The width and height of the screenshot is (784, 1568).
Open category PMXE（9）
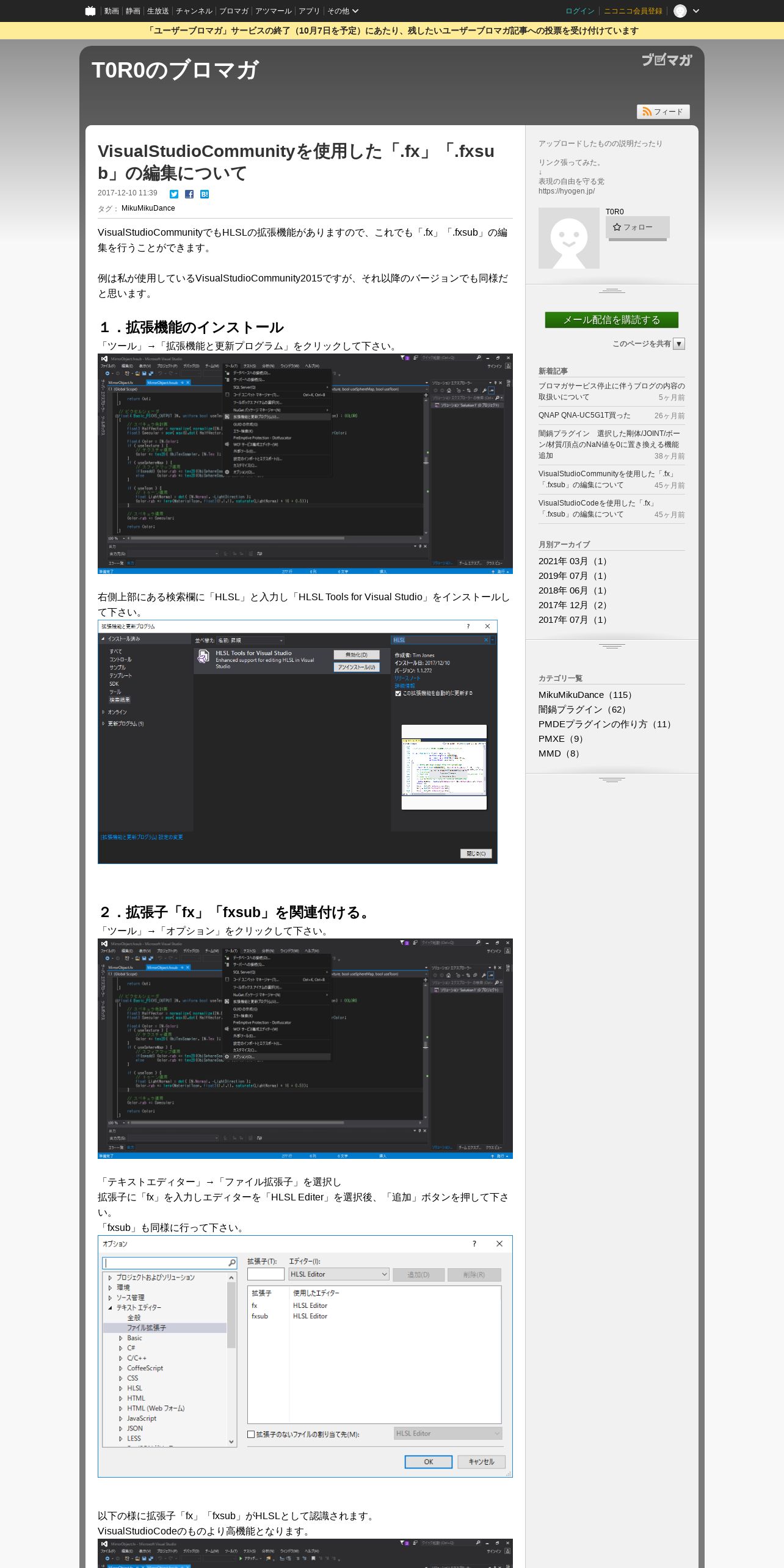coord(563,739)
